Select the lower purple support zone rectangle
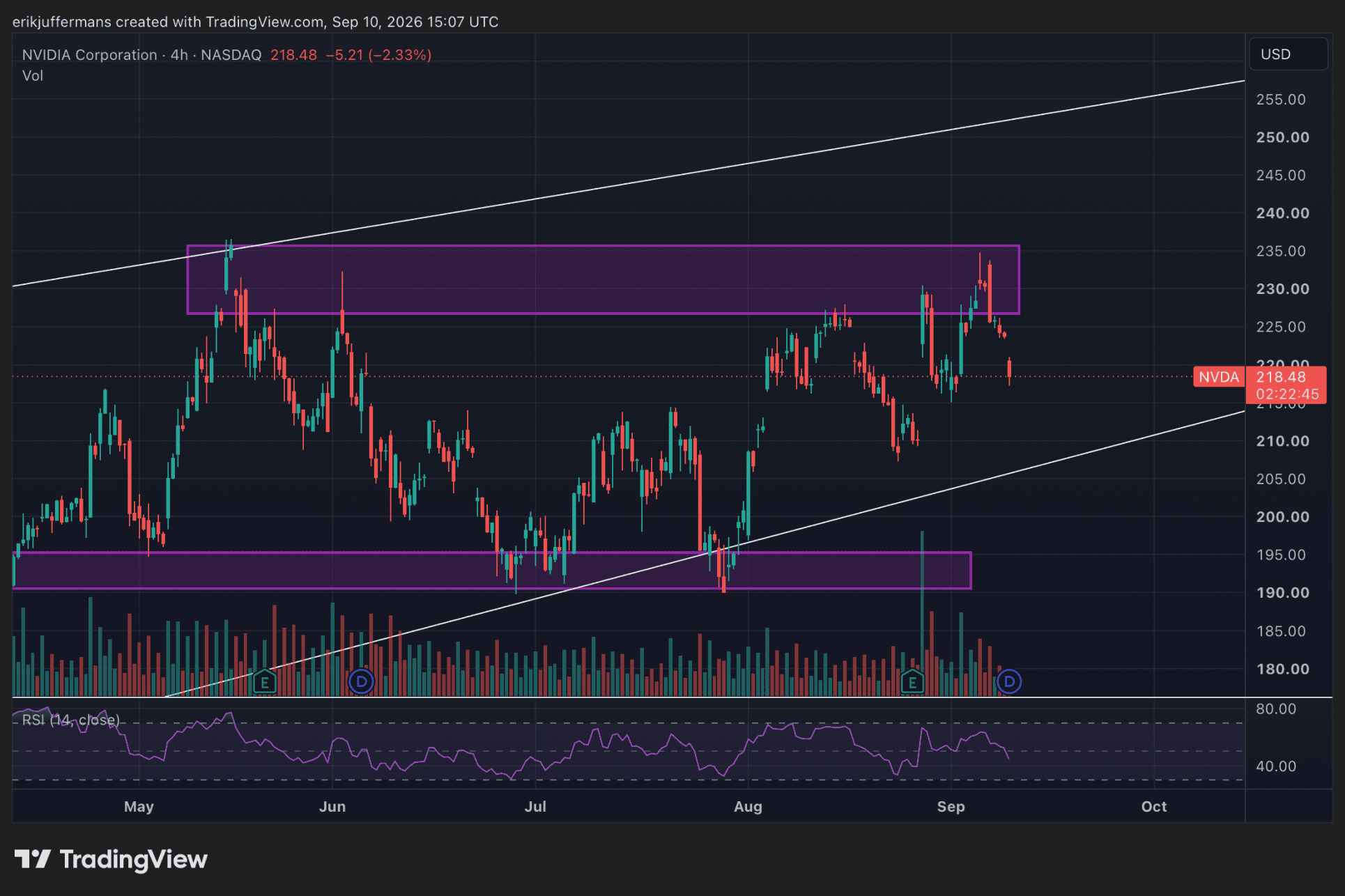Screen dimensions: 1345x896 (492, 571)
